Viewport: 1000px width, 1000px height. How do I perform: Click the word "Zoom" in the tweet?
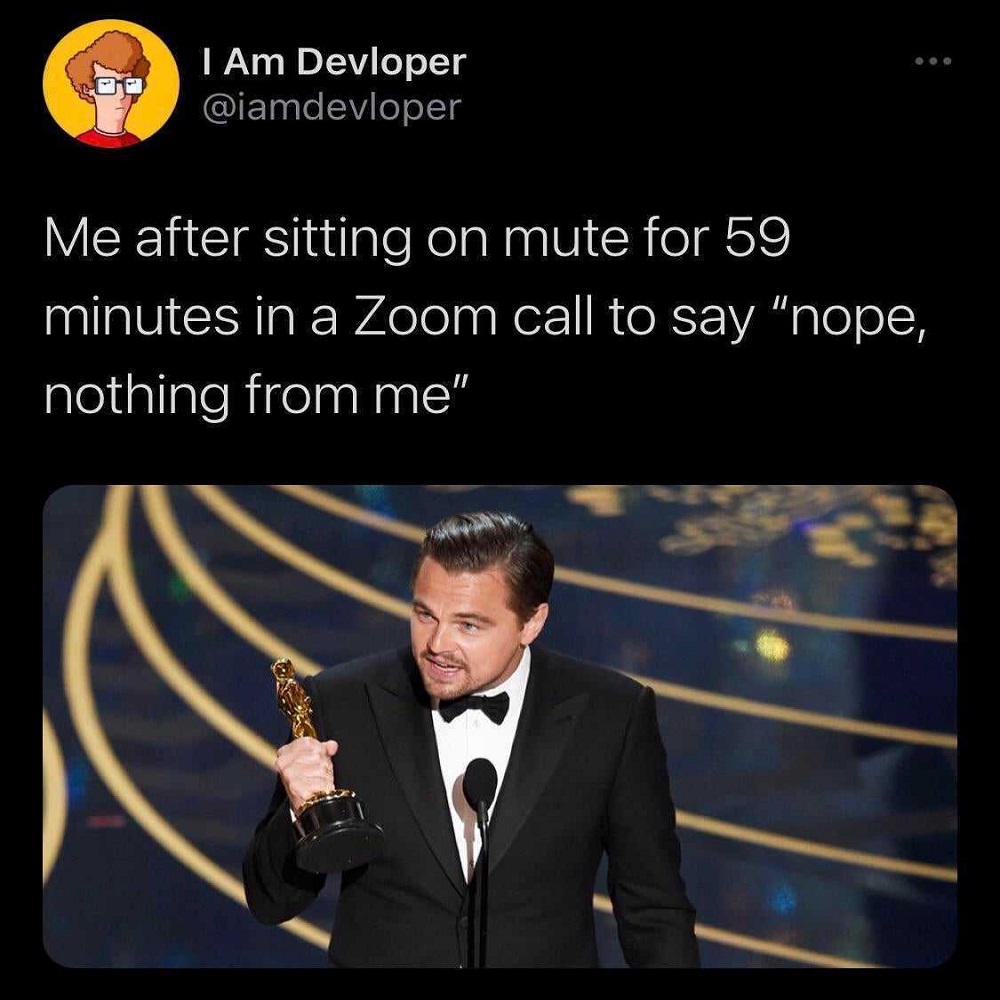(x=425, y=318)
